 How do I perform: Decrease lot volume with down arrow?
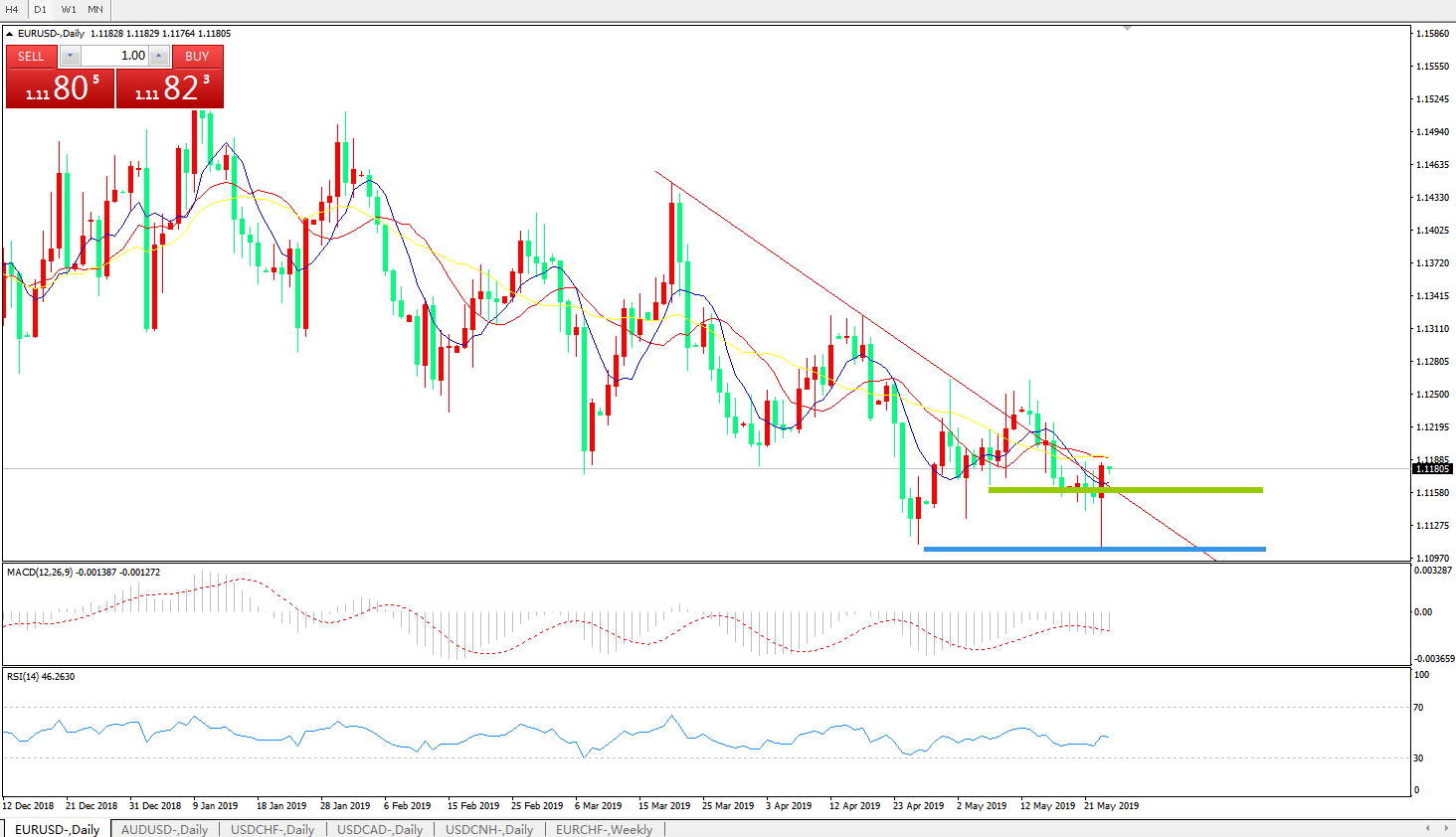70,56
